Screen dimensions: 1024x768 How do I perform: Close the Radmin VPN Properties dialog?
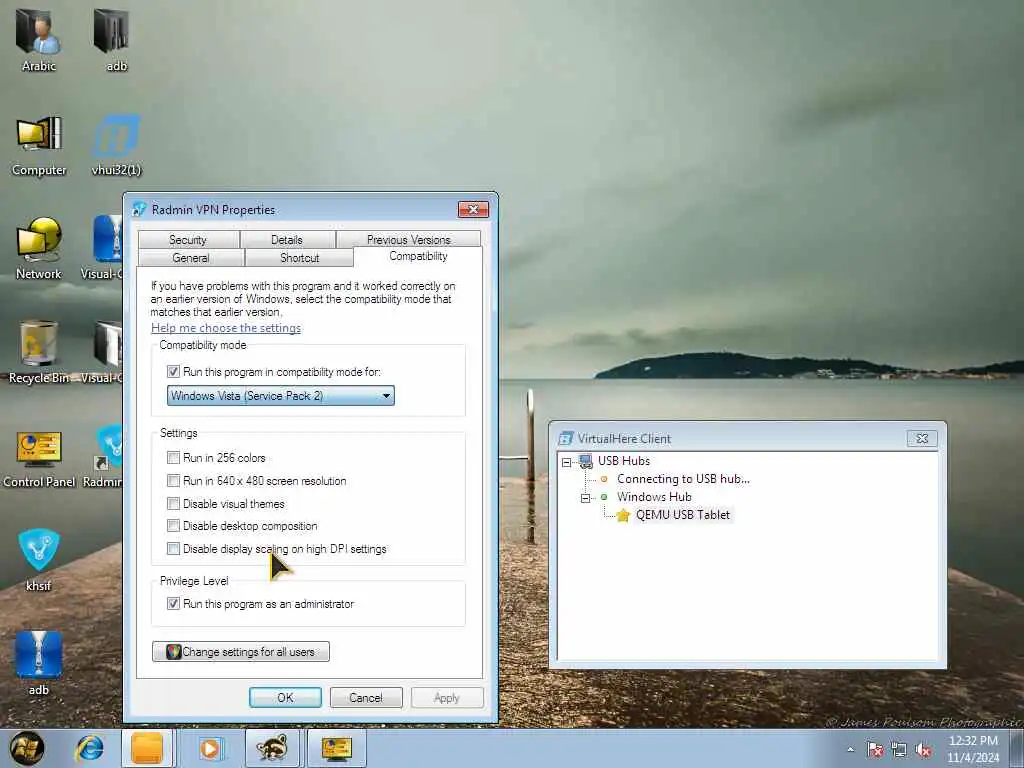pos(473,209)
